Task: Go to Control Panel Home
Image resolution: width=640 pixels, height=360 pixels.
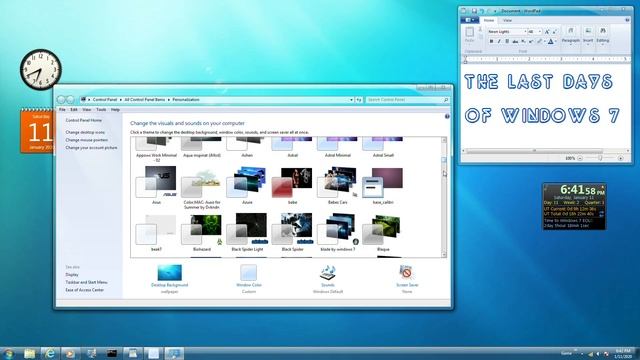Action: 84,120
